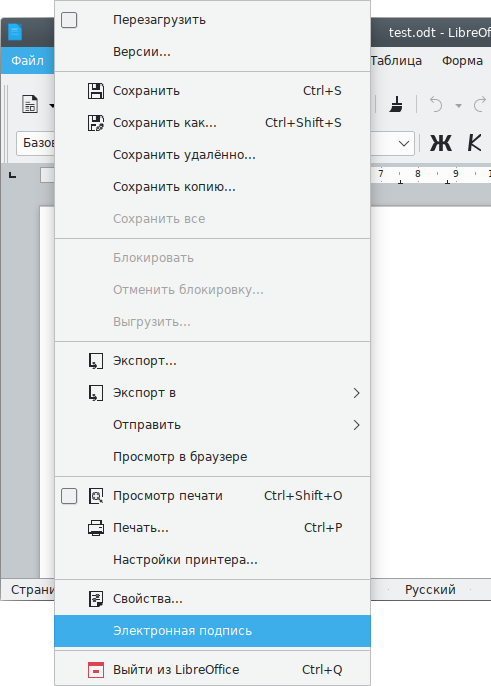Viewport: 491px width, 686px height.
Task: Click the red Exit LibreOffice icon
Action: coord(96,670)
